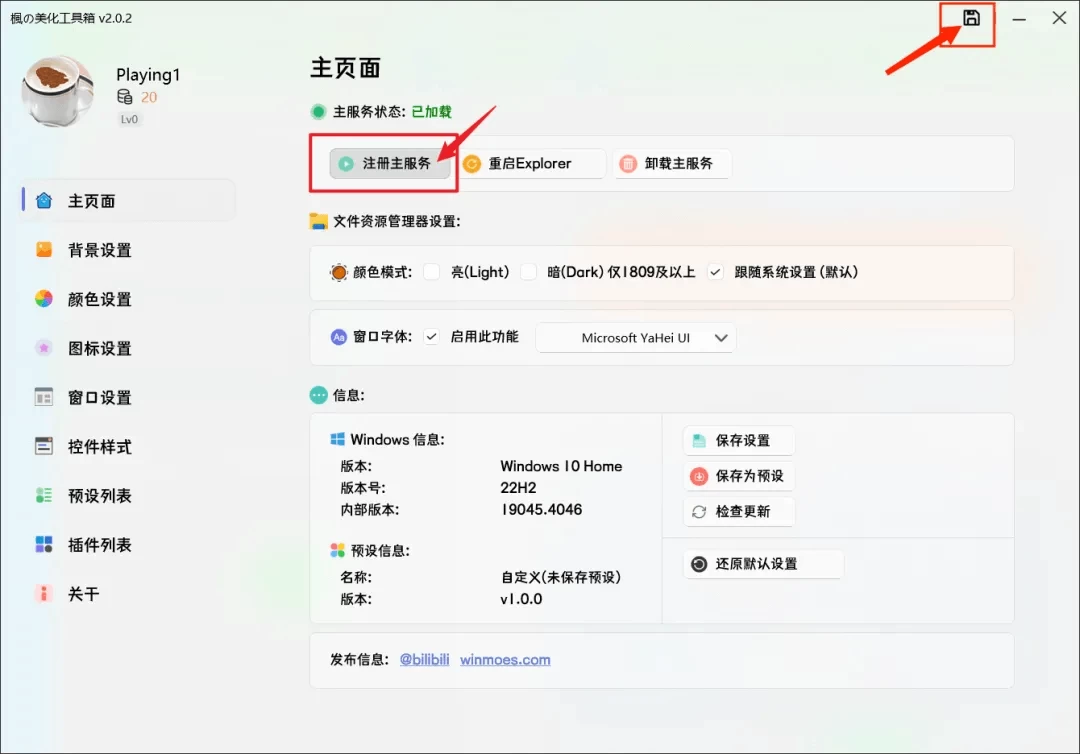Screen dimensions: 1080x754
Task: Click the blue tiles icon for 插件列表
Action: pyautogui.click(x=44, y=545)
